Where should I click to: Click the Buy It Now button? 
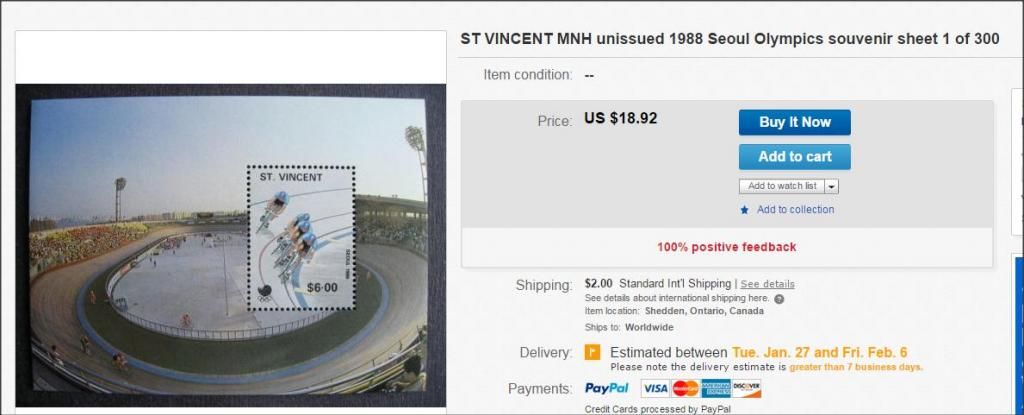(x=794, y=122)
